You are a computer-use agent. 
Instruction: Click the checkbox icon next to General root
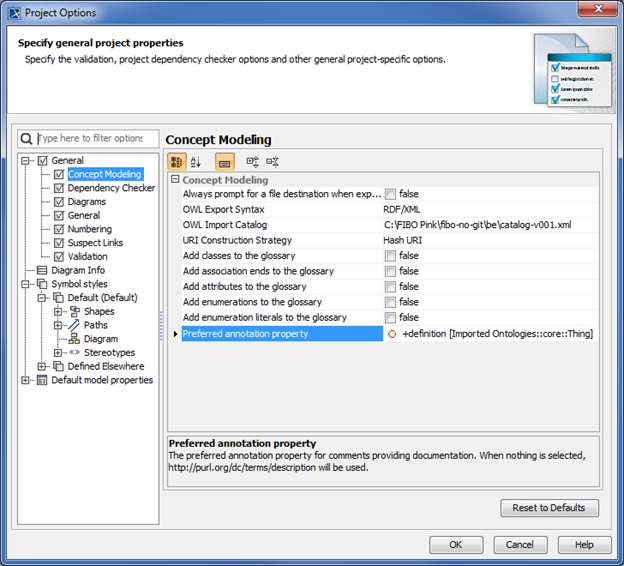click(42, 160)
